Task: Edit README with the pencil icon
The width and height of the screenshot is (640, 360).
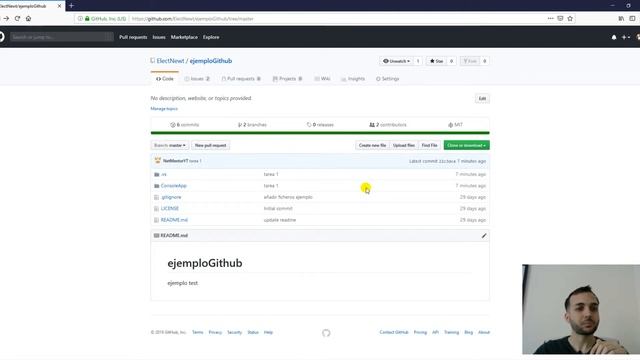Action: (484, 236)
